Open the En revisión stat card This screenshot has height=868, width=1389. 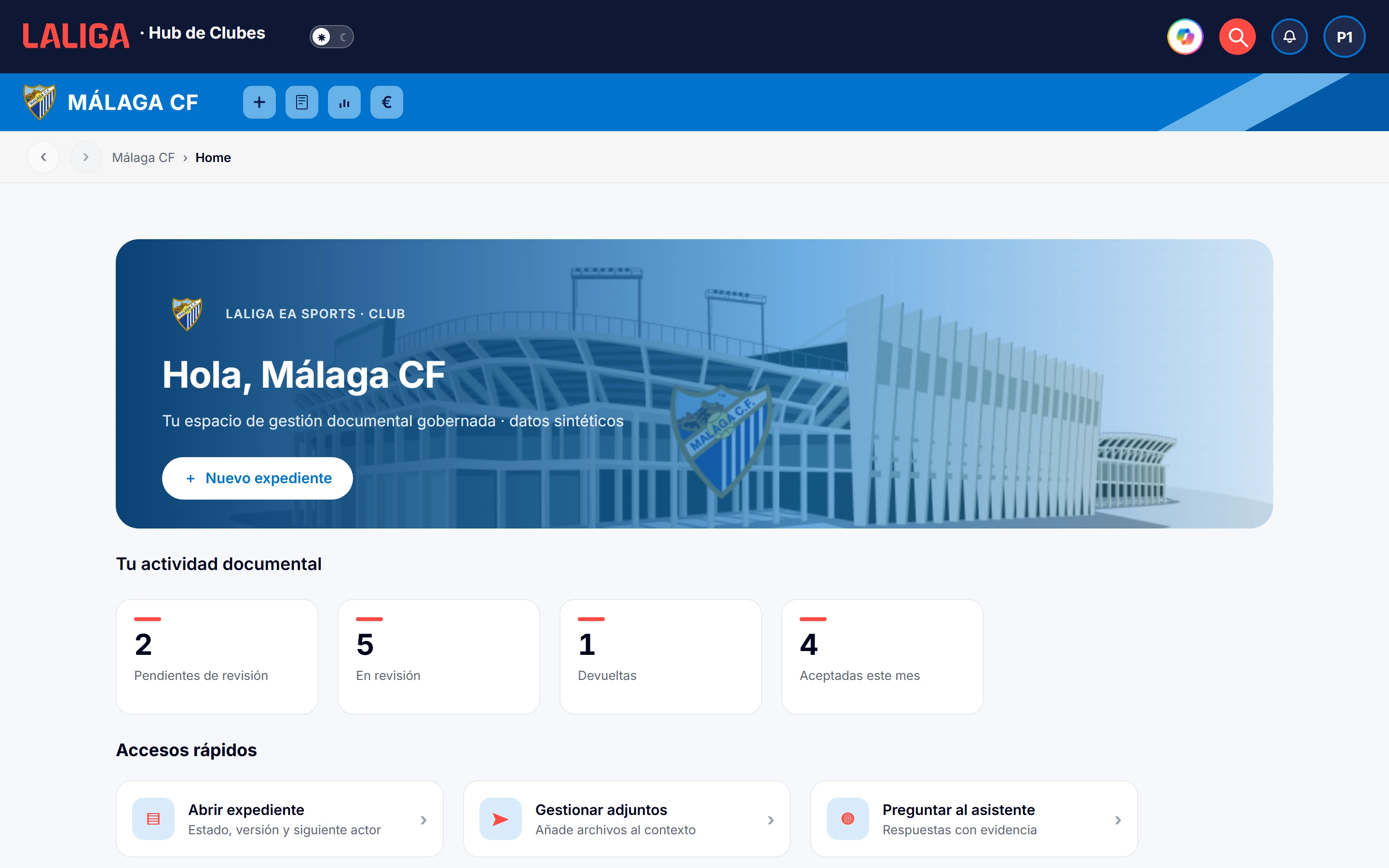point(439,657)
